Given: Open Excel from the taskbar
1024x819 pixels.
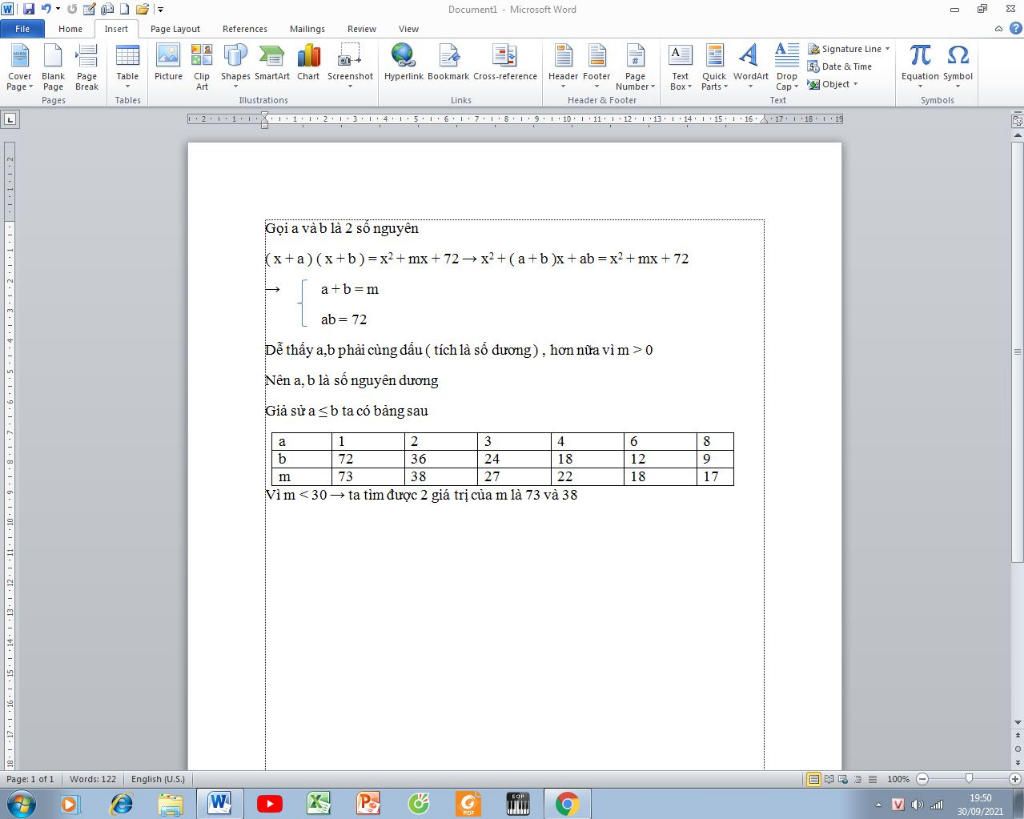Looking at the screenshot, I should 319,803.
